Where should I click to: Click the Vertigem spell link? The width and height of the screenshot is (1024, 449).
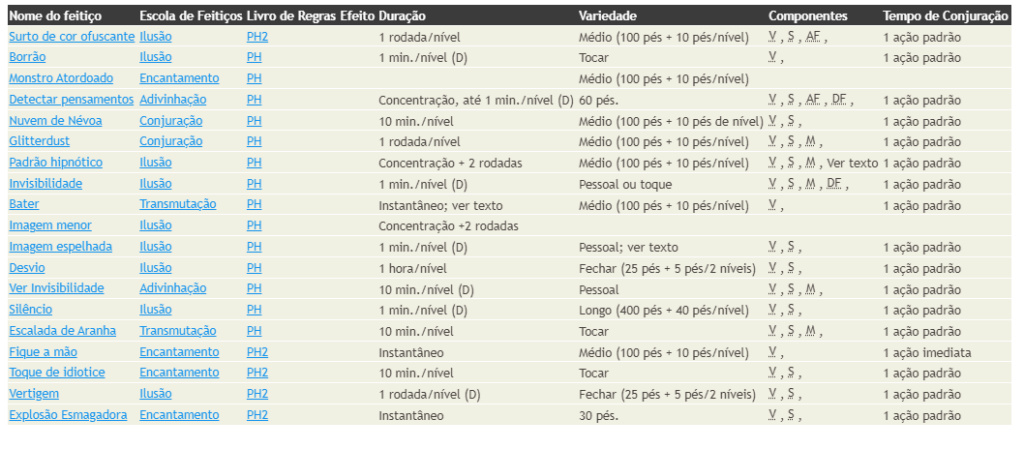pyautogui.click(x=33, y=394)
